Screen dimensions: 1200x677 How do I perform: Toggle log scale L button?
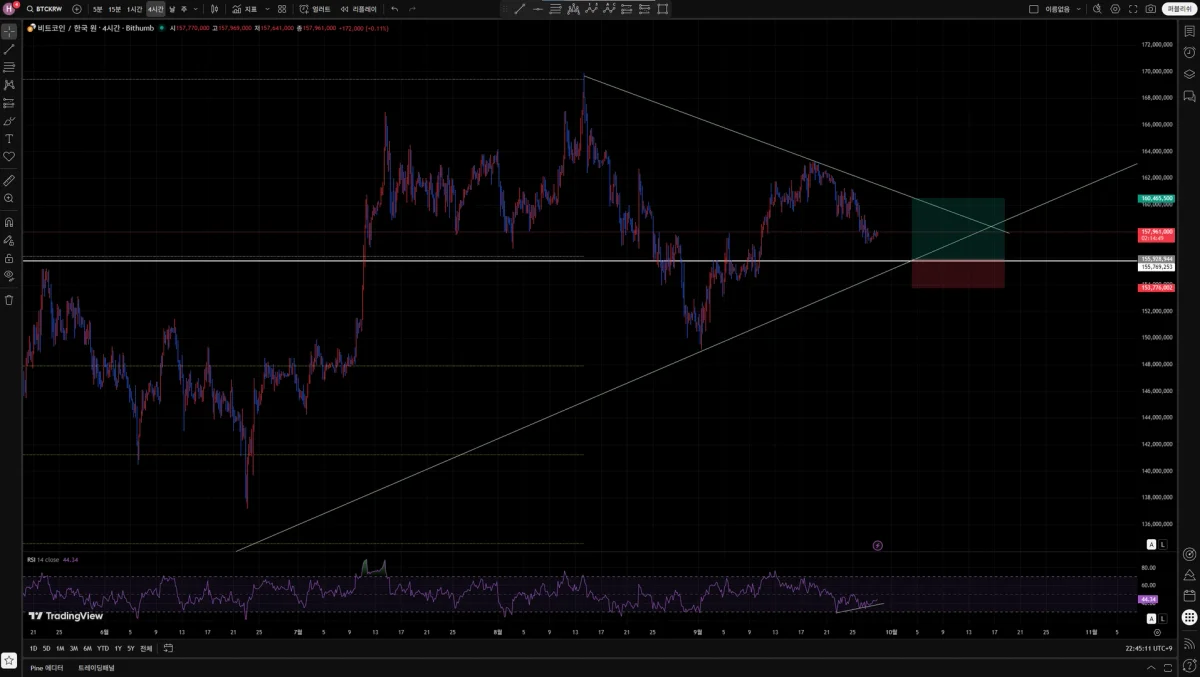[x=1163, y=544]
